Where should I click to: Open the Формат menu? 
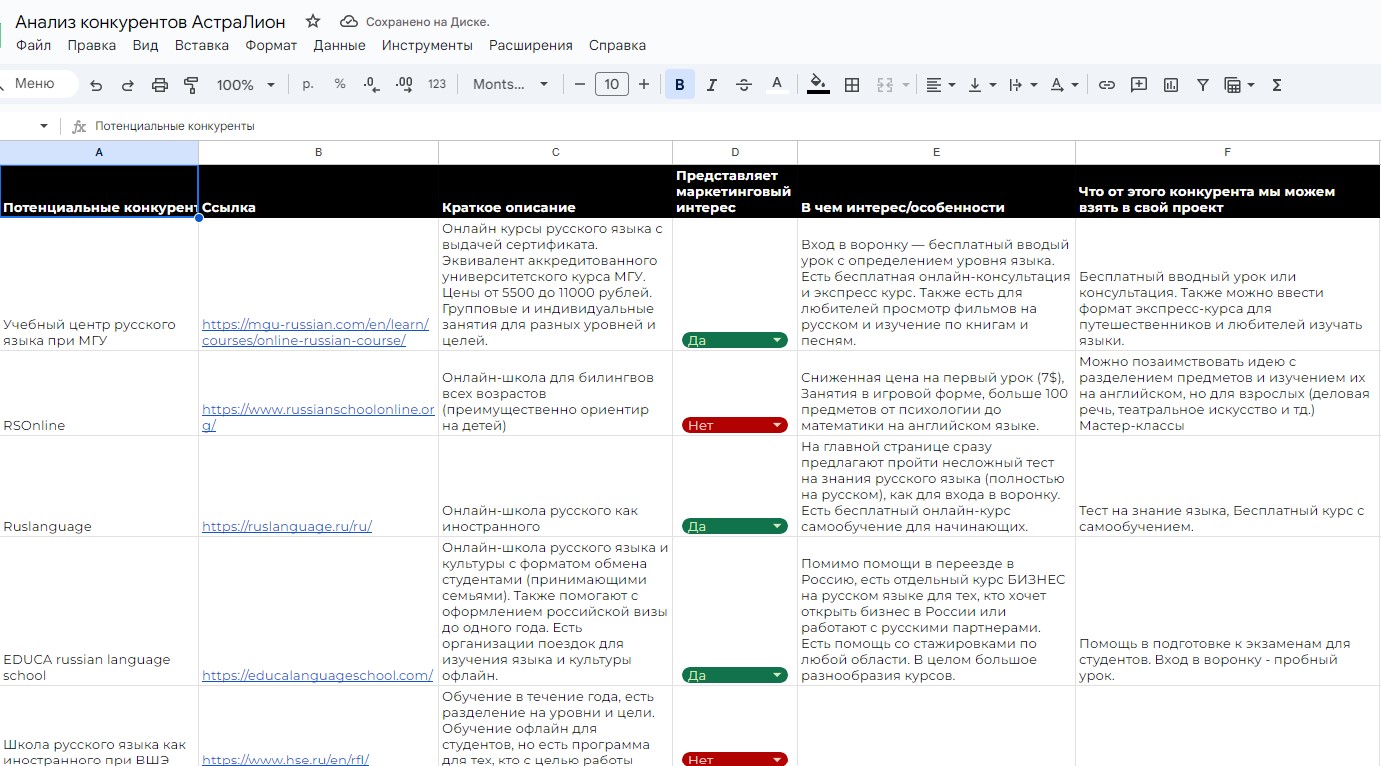point(271,45)
